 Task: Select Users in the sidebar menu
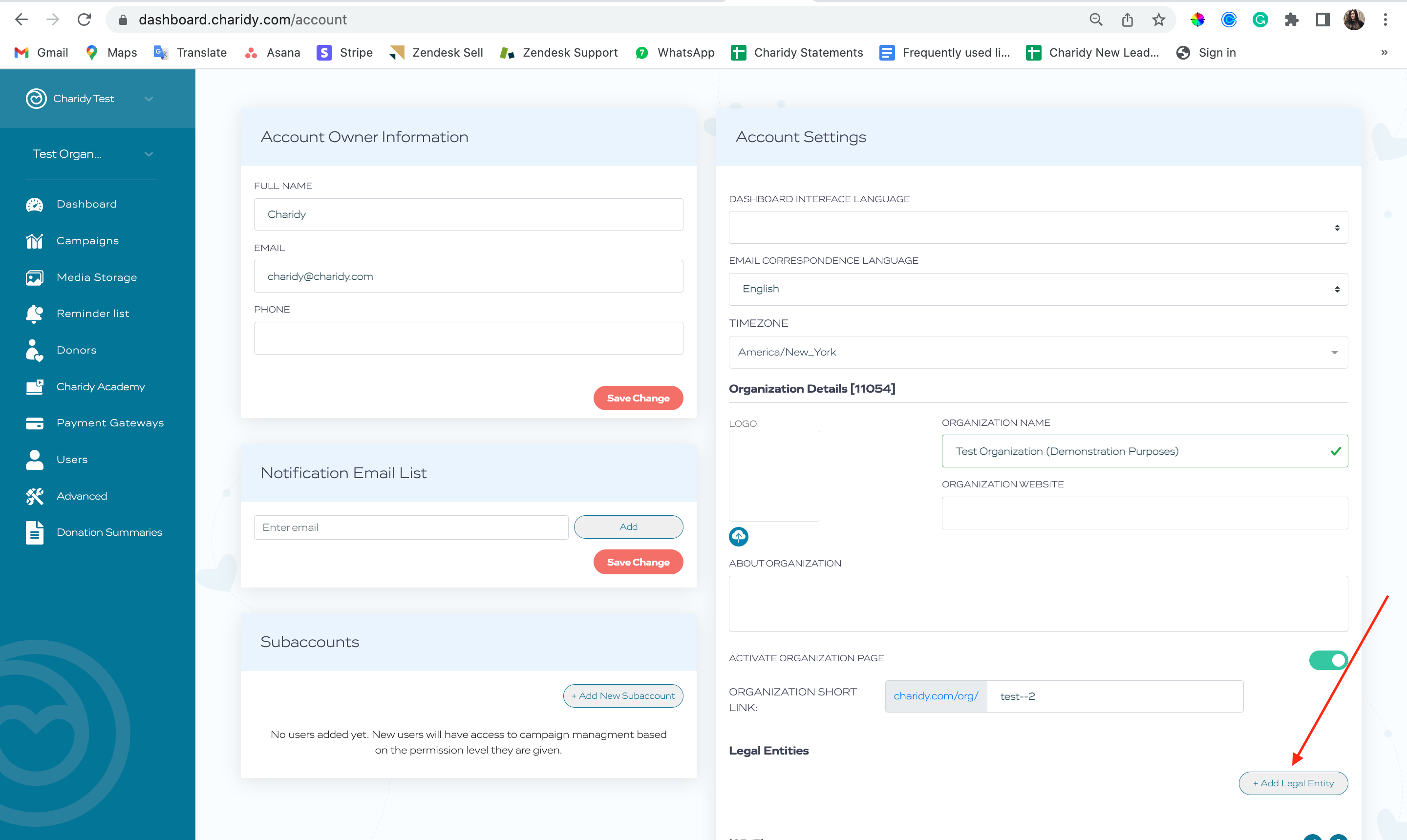coord(72,460)
